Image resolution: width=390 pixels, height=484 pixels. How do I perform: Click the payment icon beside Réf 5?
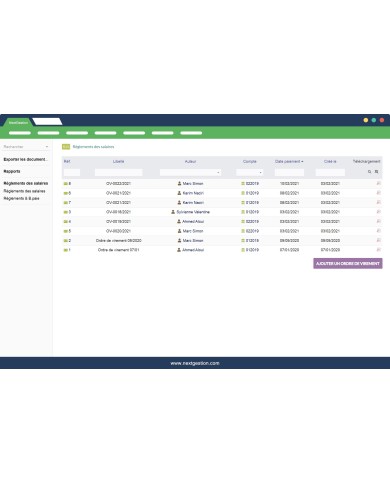tap(66, 231)
